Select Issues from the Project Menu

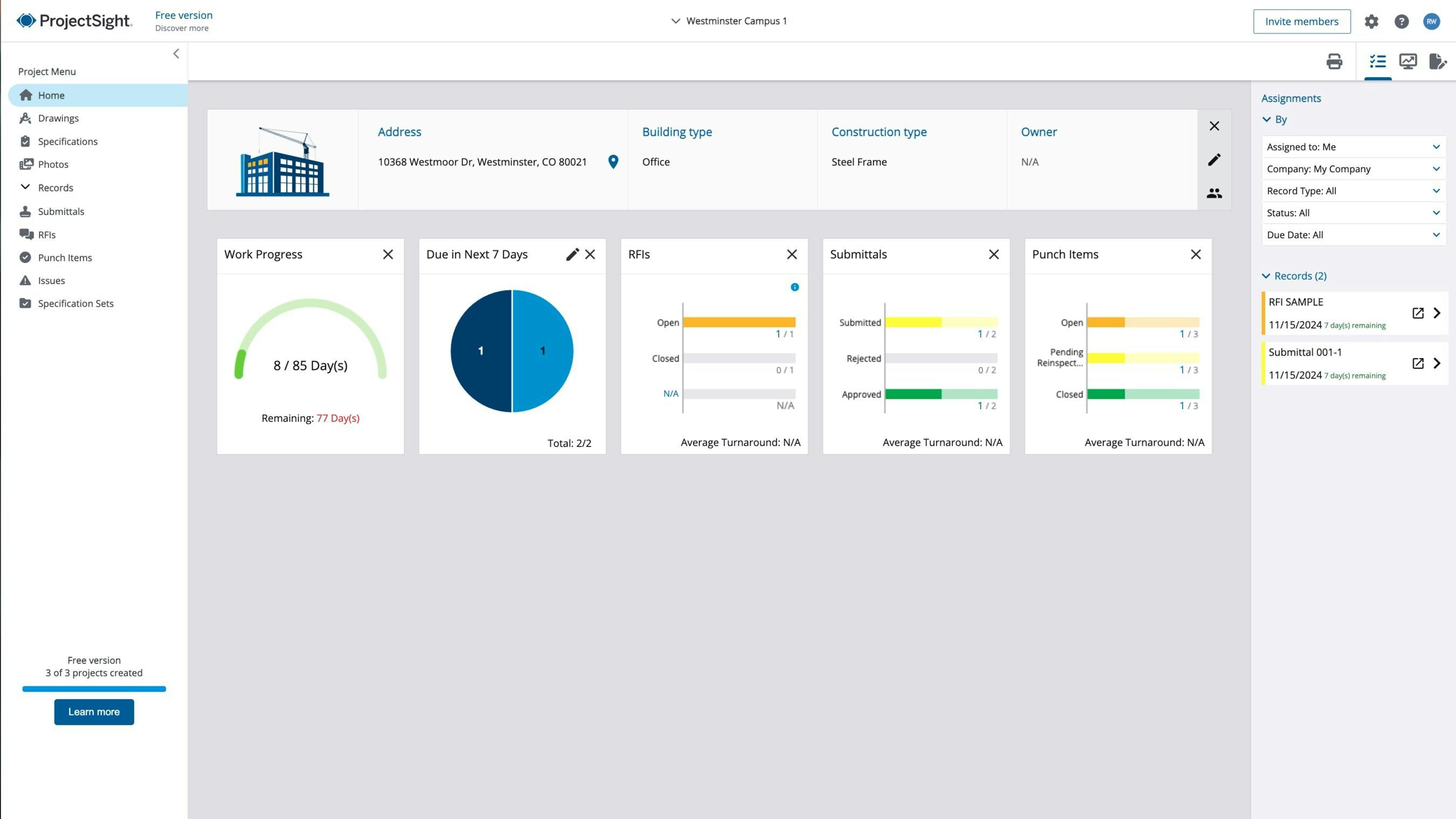pyautogui.click(x=51, y=280)
